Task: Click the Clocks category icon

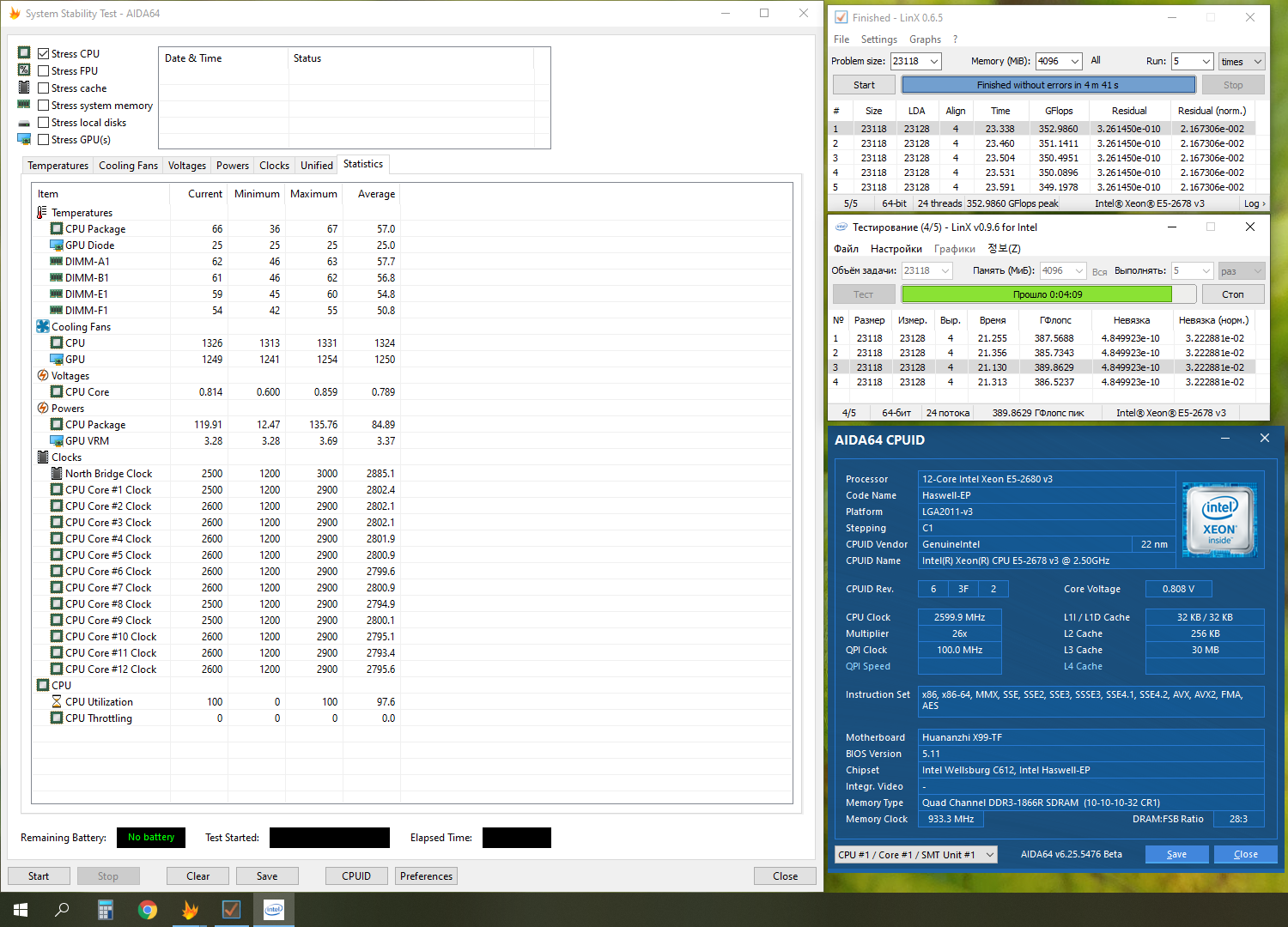Action: pos(43,457)
